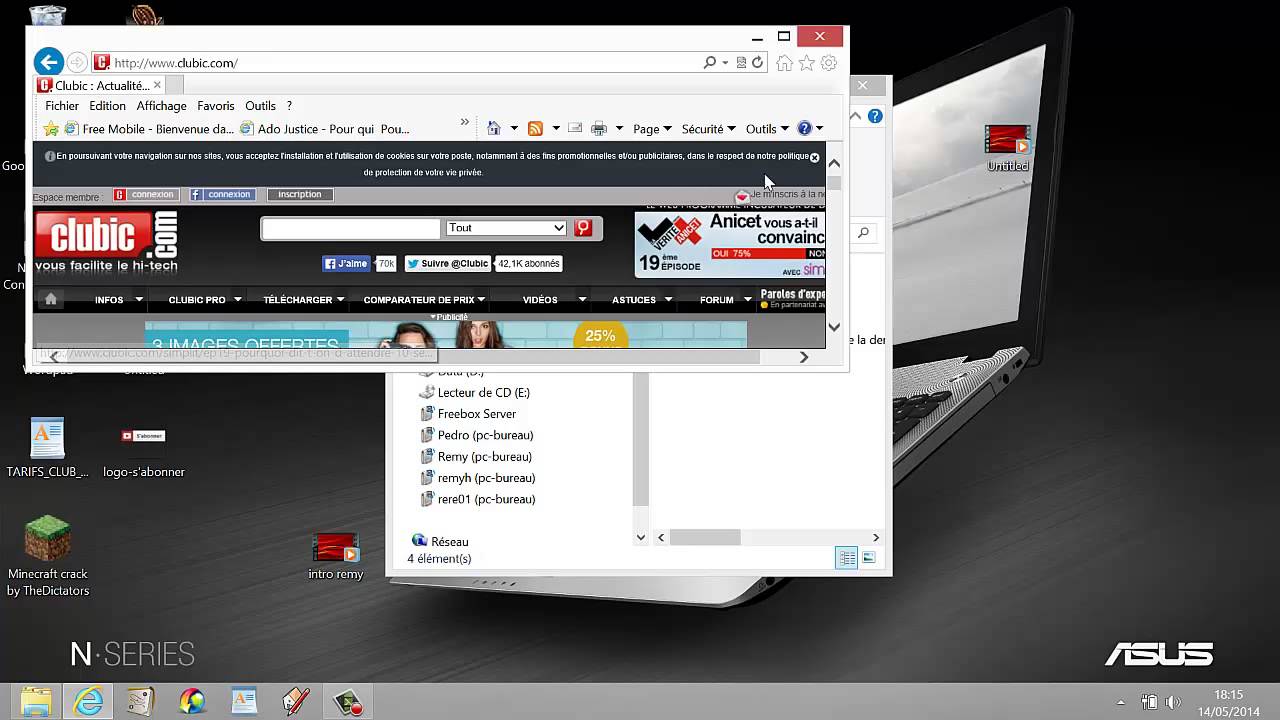Image resolution: width=1280 pixels, height=720 pixels.
Task: Dismiss cookie notice with its X
Action: pos(814,157)
